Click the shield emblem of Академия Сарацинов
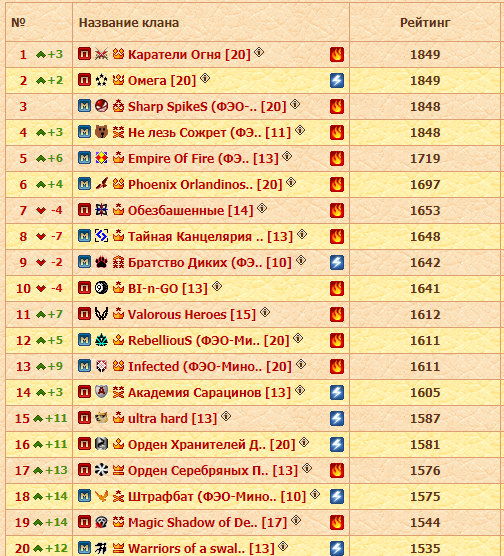 pyautogui.click(x=101, y=392)
